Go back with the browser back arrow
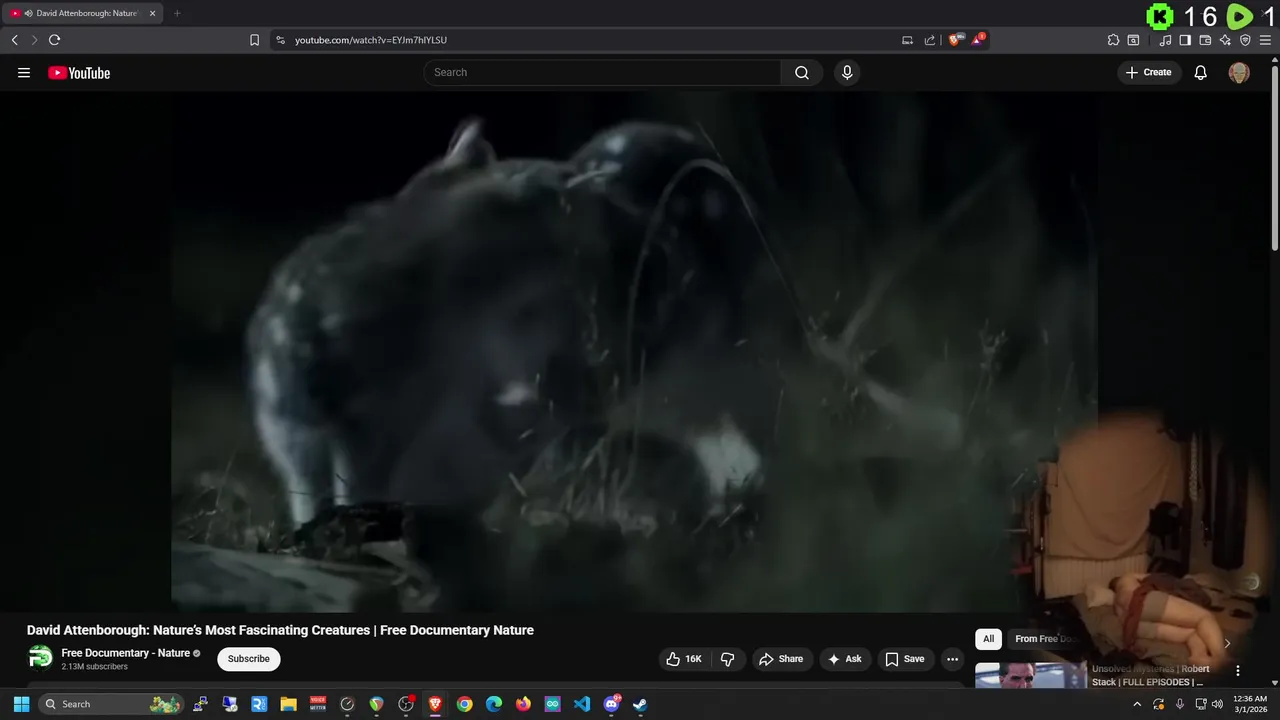Image resolution: width=1280 pixels, height=720 pixels. 14,40
